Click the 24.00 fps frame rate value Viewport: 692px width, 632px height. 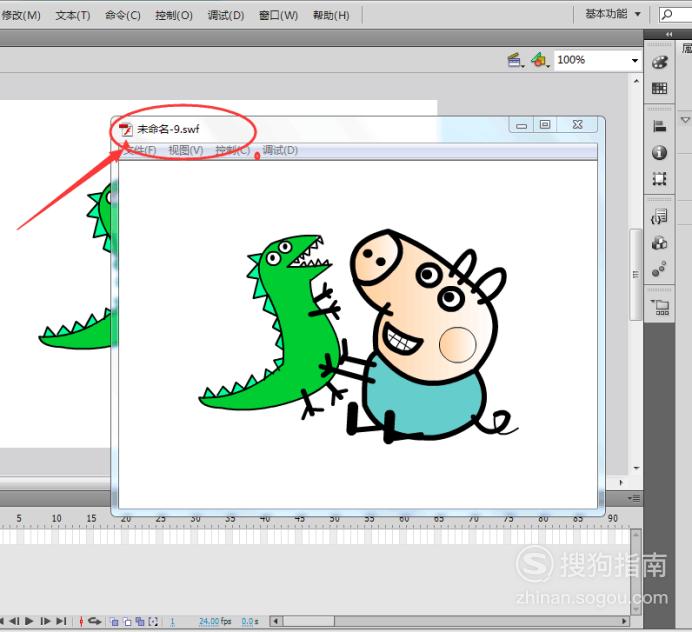215,621
